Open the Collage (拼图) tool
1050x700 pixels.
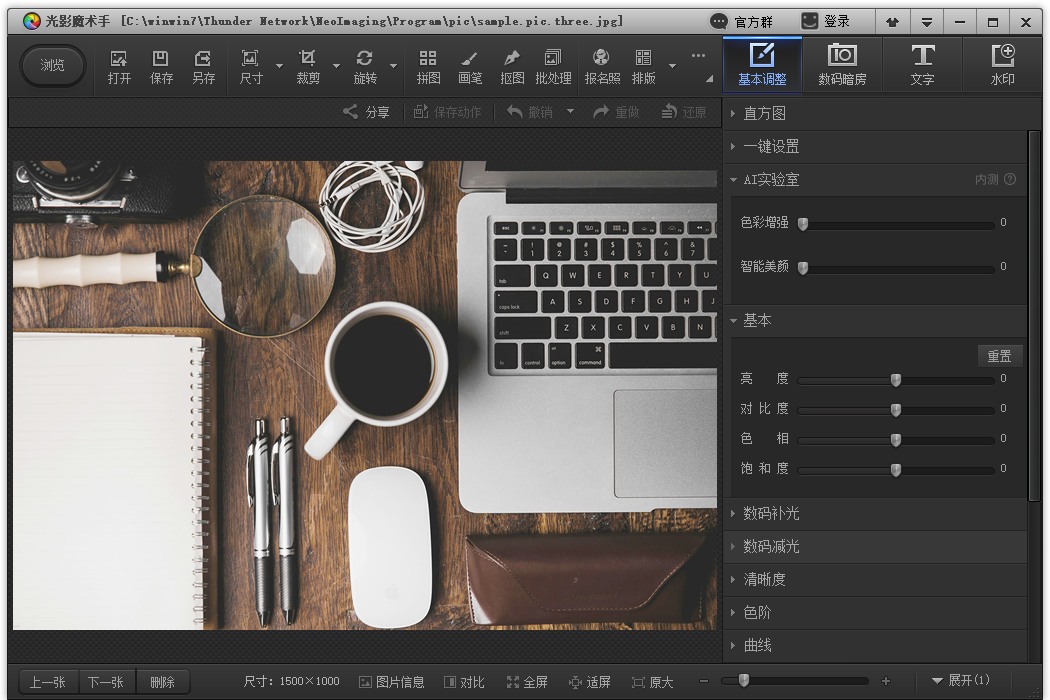coord(428,66)
